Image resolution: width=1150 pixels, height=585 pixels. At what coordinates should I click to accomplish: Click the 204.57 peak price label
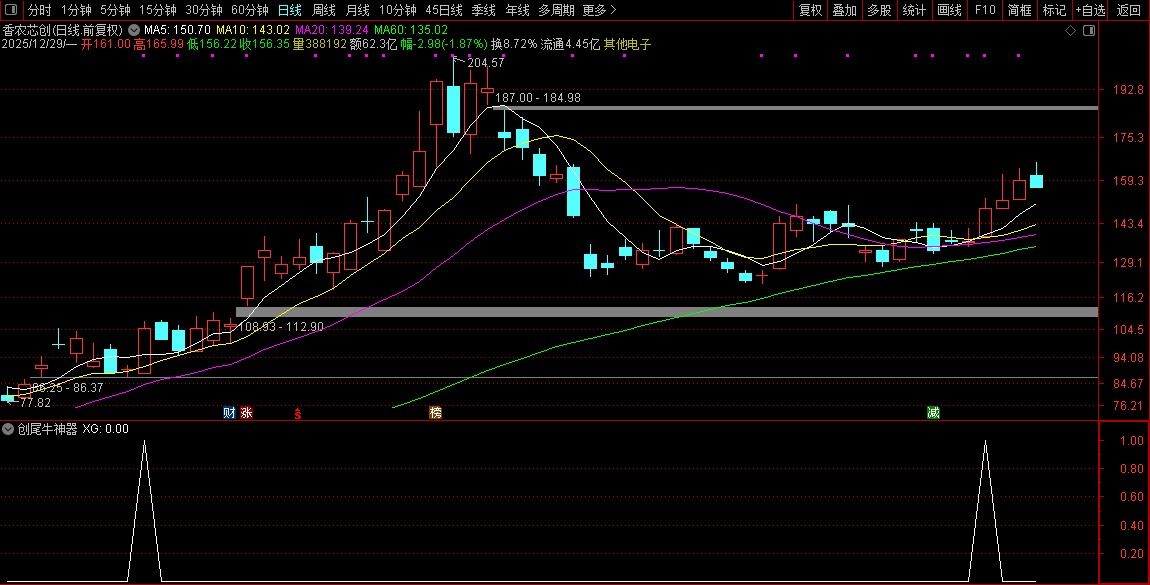(485, 63)
